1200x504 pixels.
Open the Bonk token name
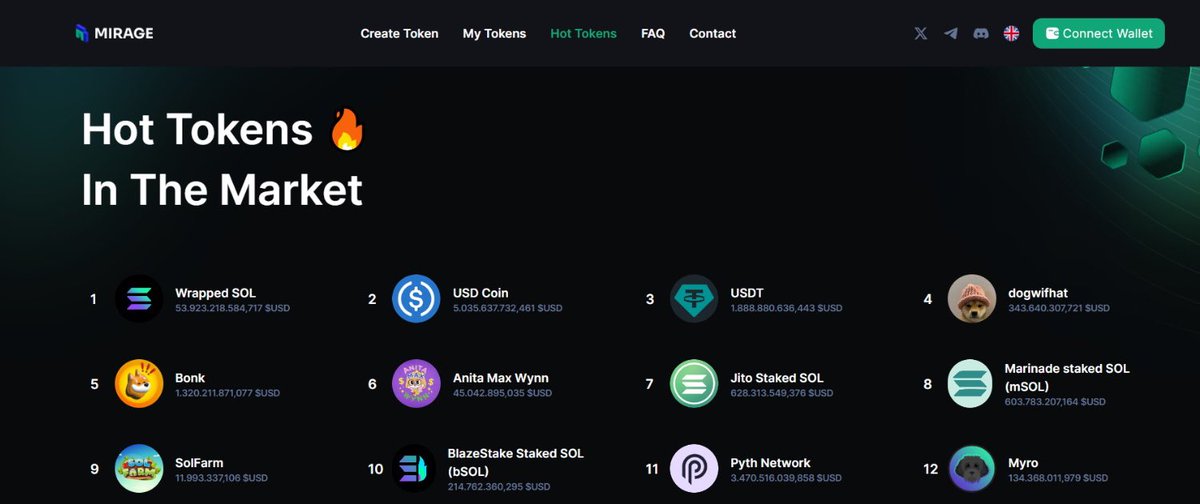tap(190, 378)
